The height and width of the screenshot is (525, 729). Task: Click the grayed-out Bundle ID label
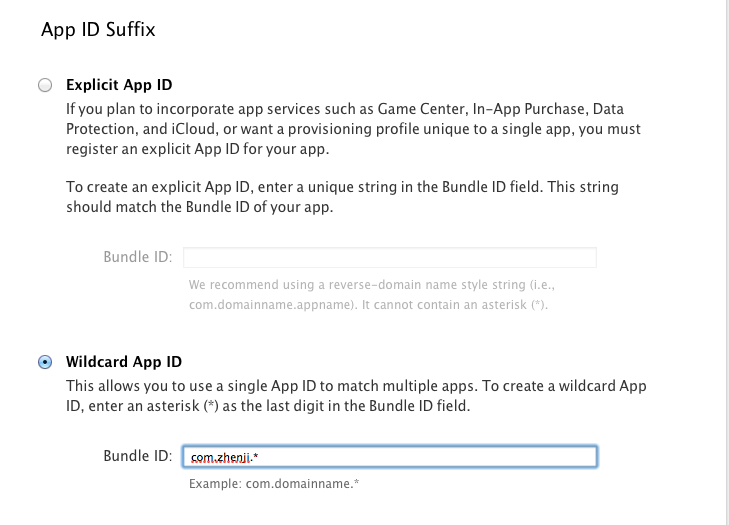(x=138, y=257)
